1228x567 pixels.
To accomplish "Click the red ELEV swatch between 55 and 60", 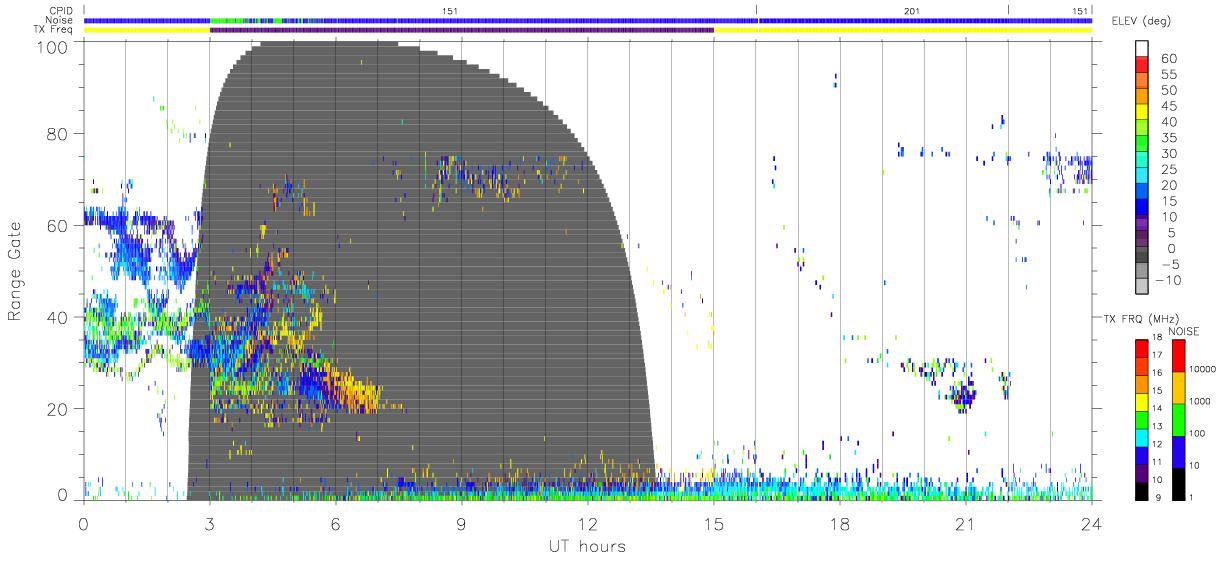I will tap(1142, 64).
